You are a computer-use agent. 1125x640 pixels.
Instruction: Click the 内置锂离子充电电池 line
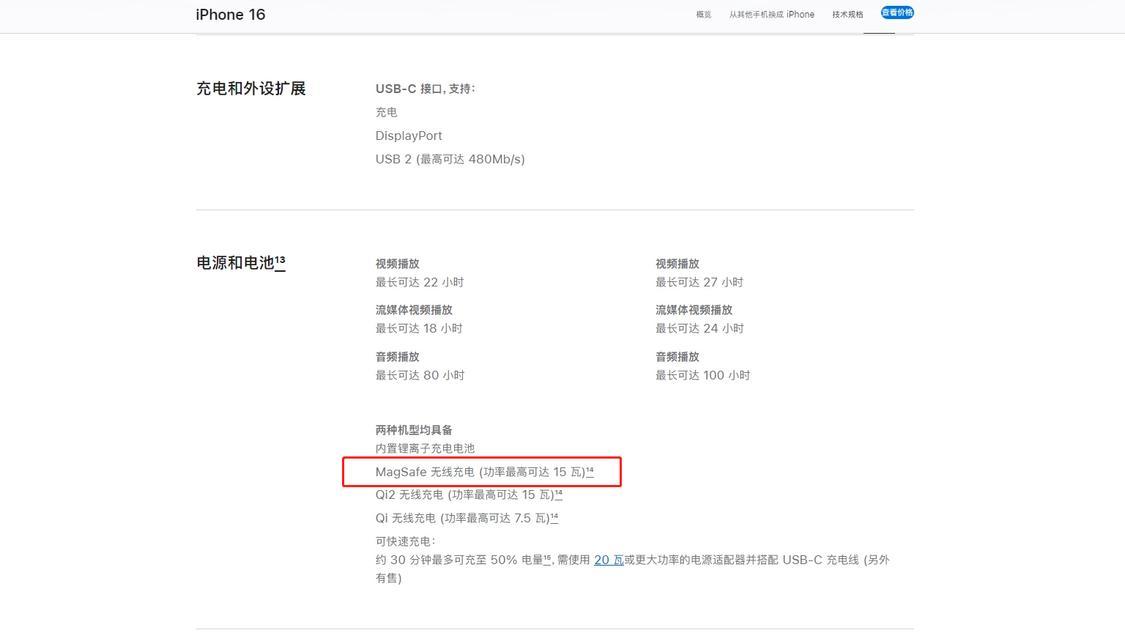click(x=425, y=448)
